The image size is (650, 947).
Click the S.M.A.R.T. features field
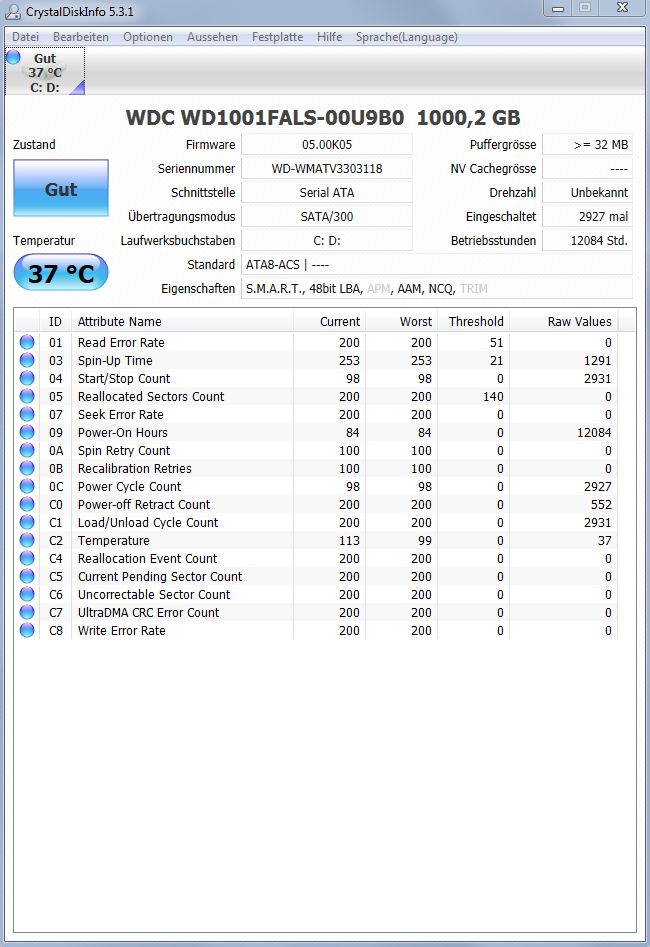coord(437,289)
